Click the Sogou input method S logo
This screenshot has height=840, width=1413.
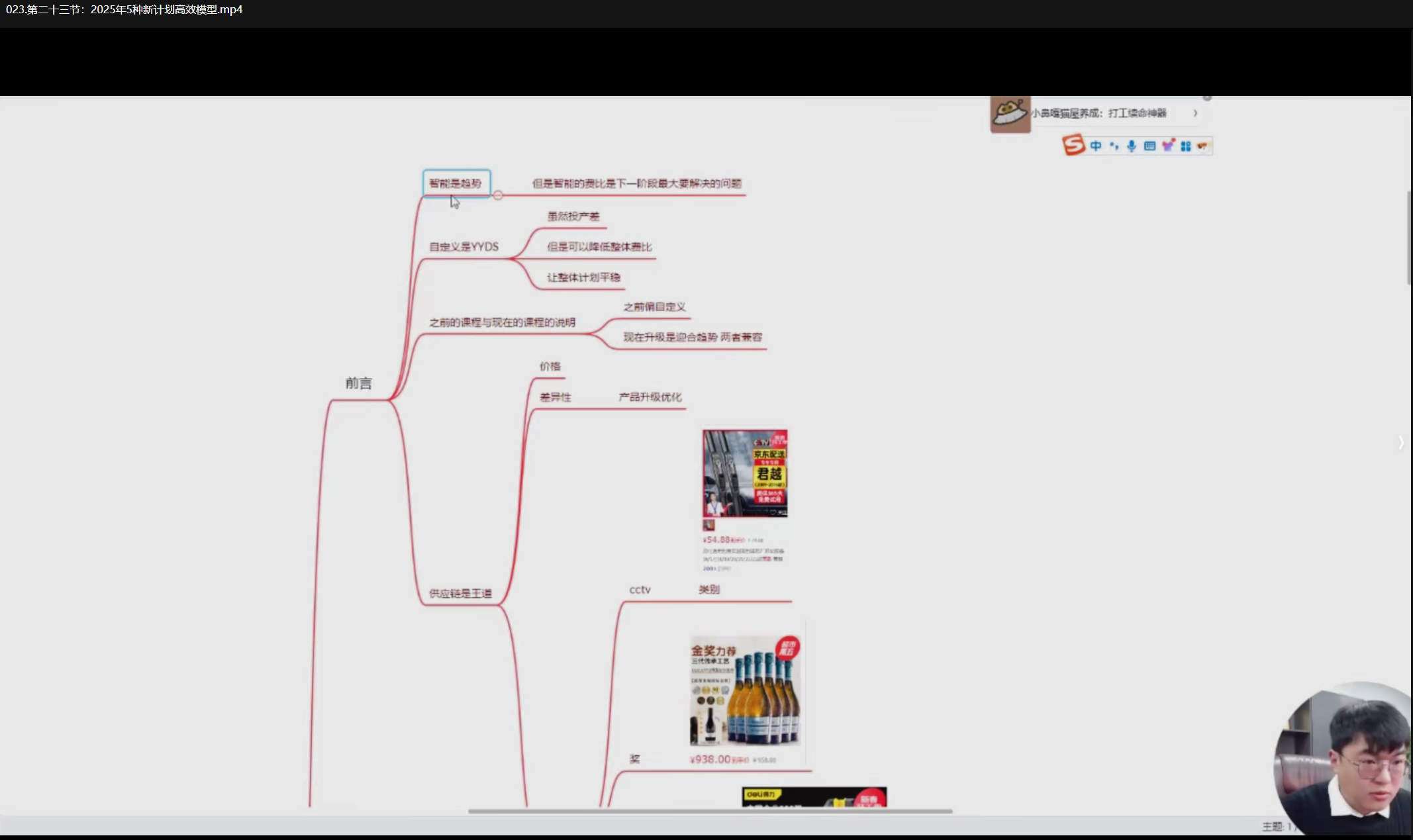[x=1073, y=145]
